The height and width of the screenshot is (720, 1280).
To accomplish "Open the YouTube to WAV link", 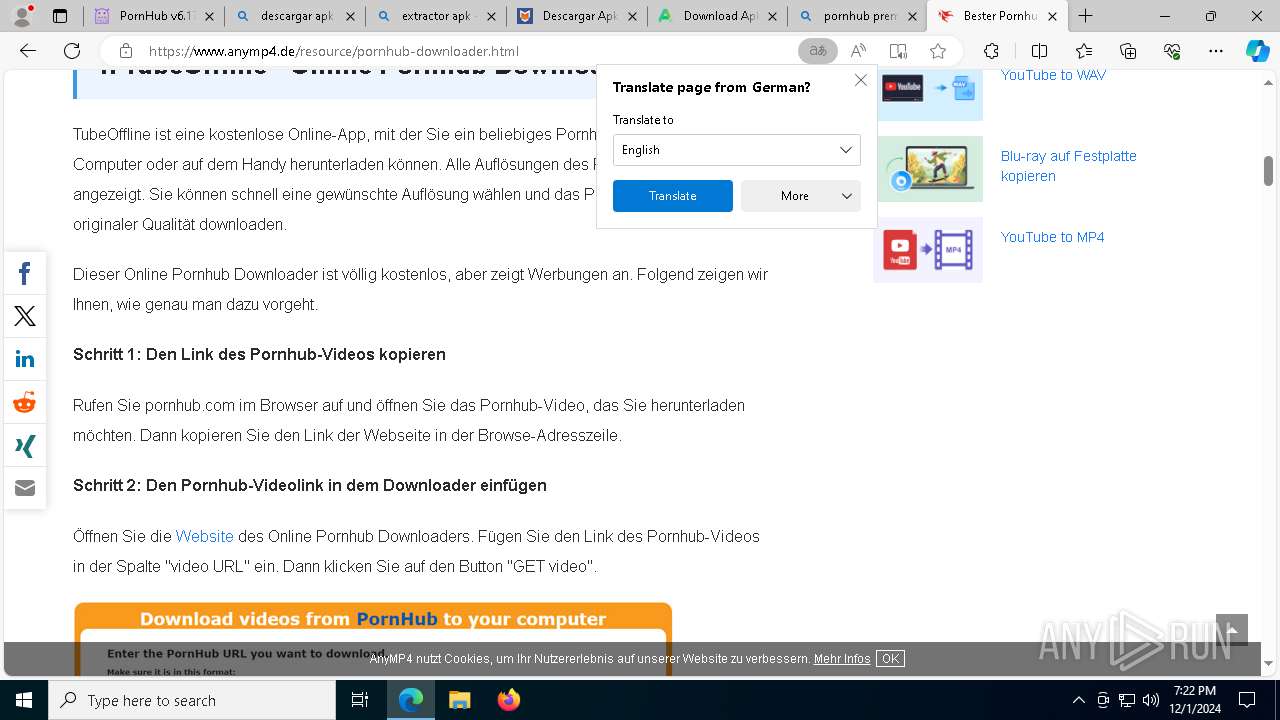I will click(1053, 75).
